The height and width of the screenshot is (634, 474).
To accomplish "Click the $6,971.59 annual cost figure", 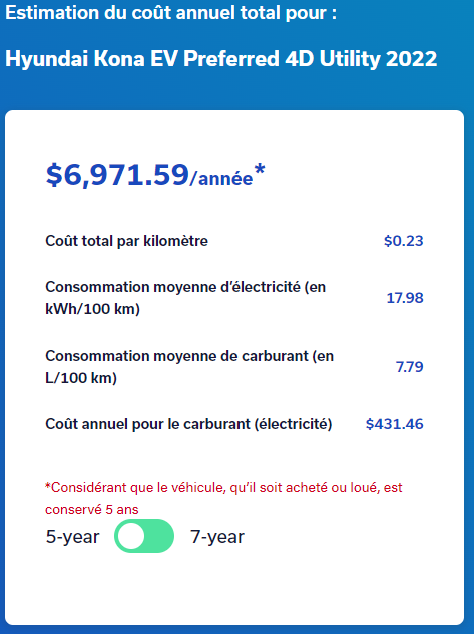I will click(x=117, y=175).
